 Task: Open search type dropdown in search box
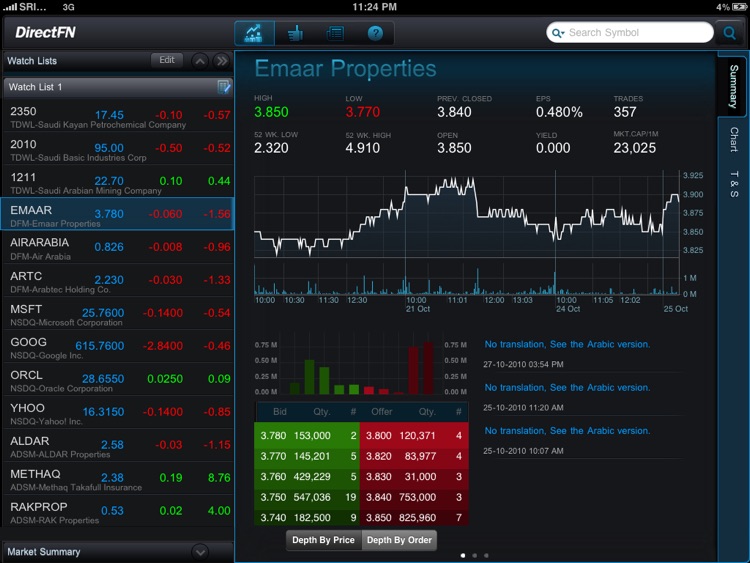pos(558,33)
